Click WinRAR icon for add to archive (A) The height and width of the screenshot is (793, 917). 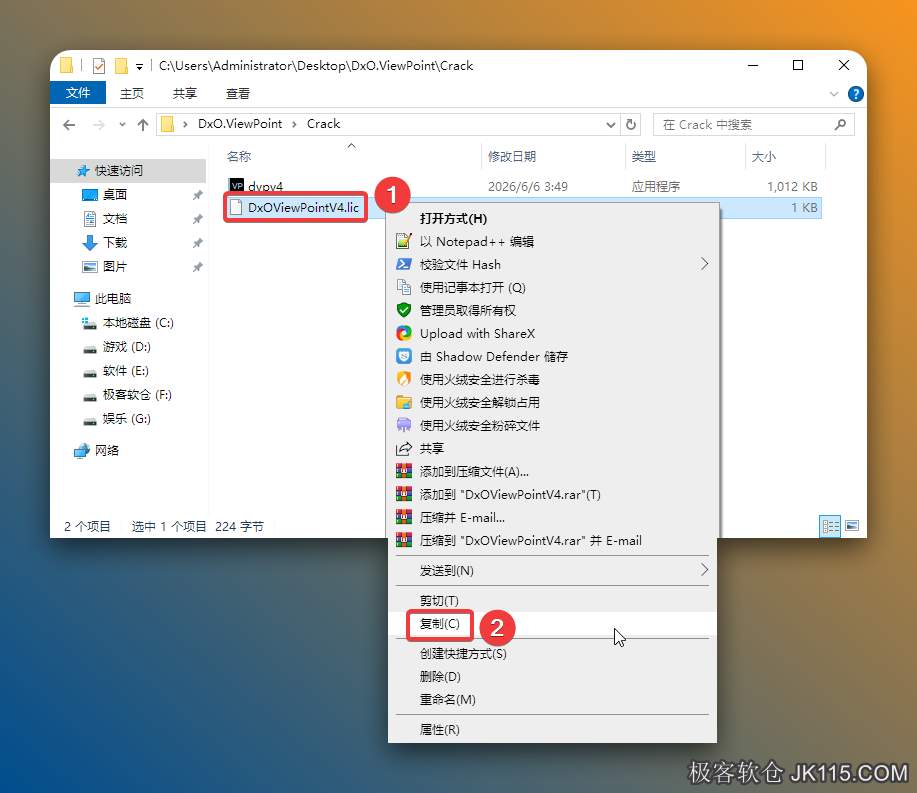click(x=404, y=471)
